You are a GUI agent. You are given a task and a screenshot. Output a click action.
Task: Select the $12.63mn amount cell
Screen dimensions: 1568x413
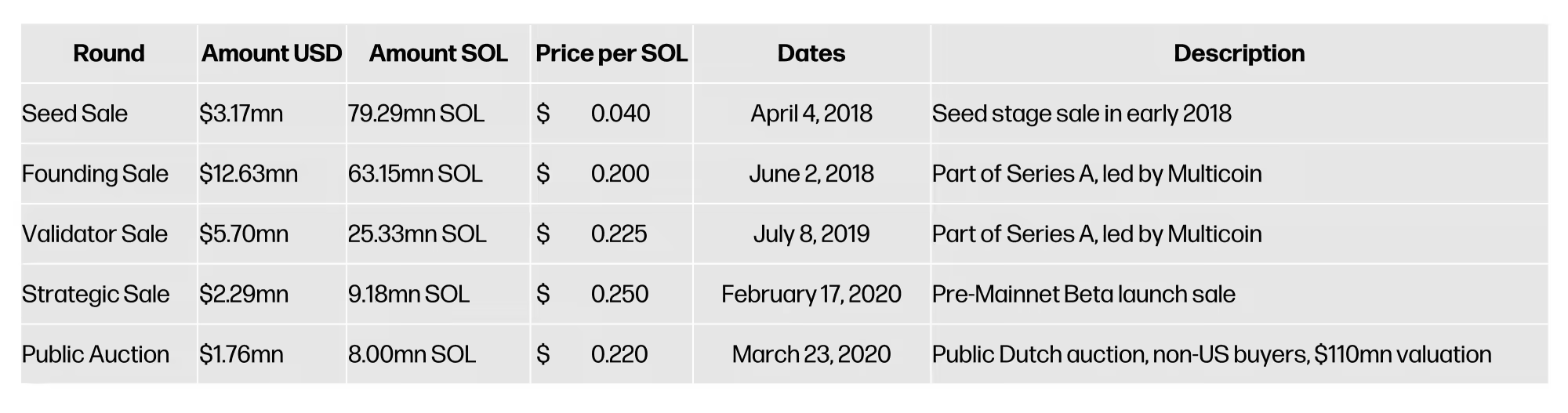tap(249, 173)
